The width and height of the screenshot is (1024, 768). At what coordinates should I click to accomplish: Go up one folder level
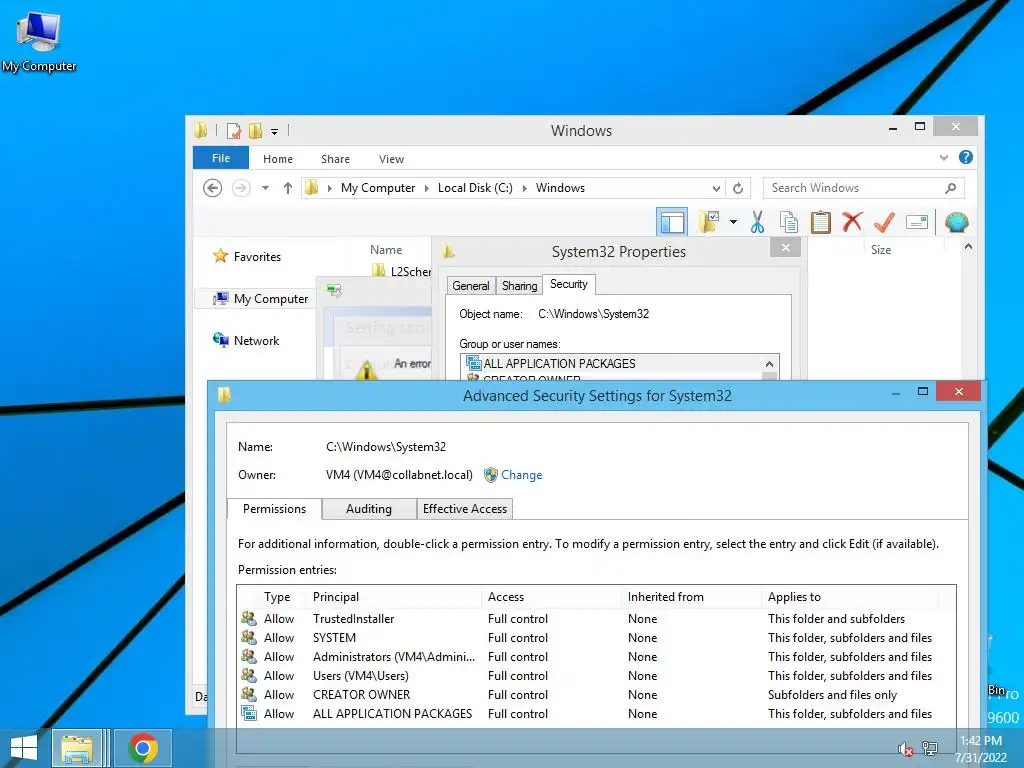(287, 188)
